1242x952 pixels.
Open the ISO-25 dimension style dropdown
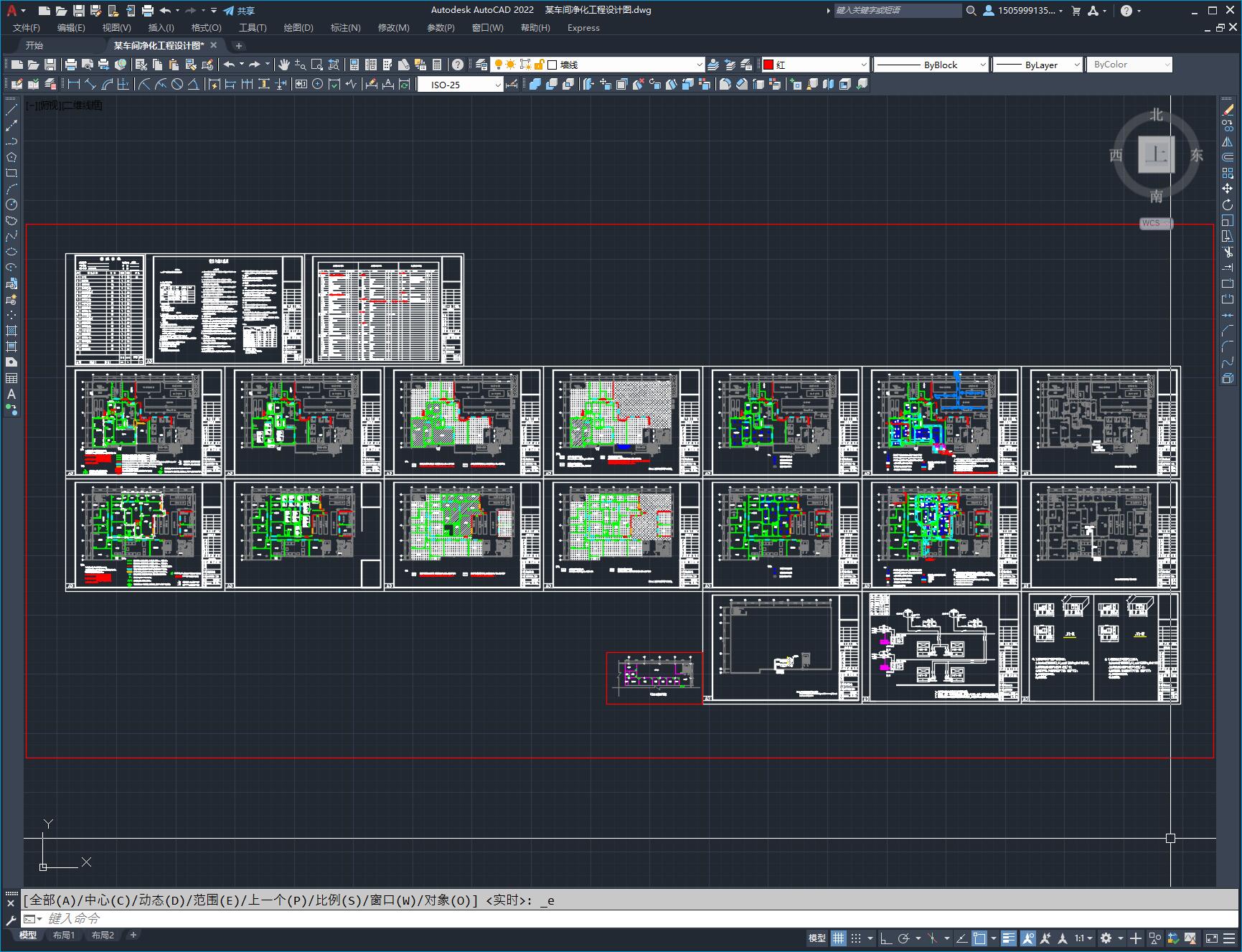pyautogui.click(x=461, y=85)
